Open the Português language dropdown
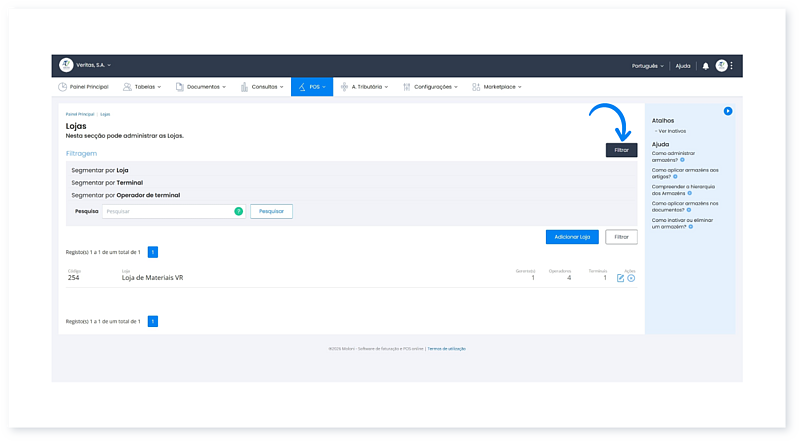 coord(648,66)
